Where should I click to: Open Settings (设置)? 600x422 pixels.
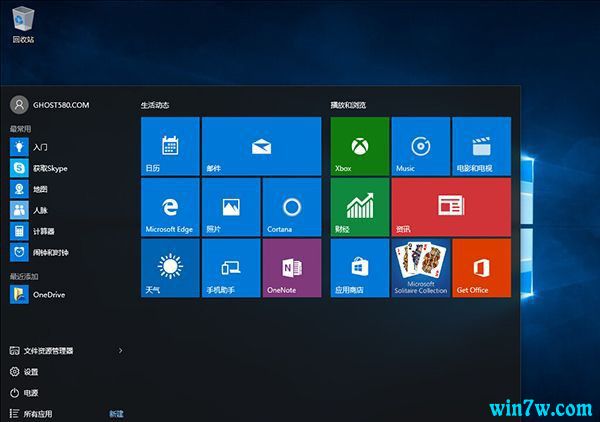[24, 371]
